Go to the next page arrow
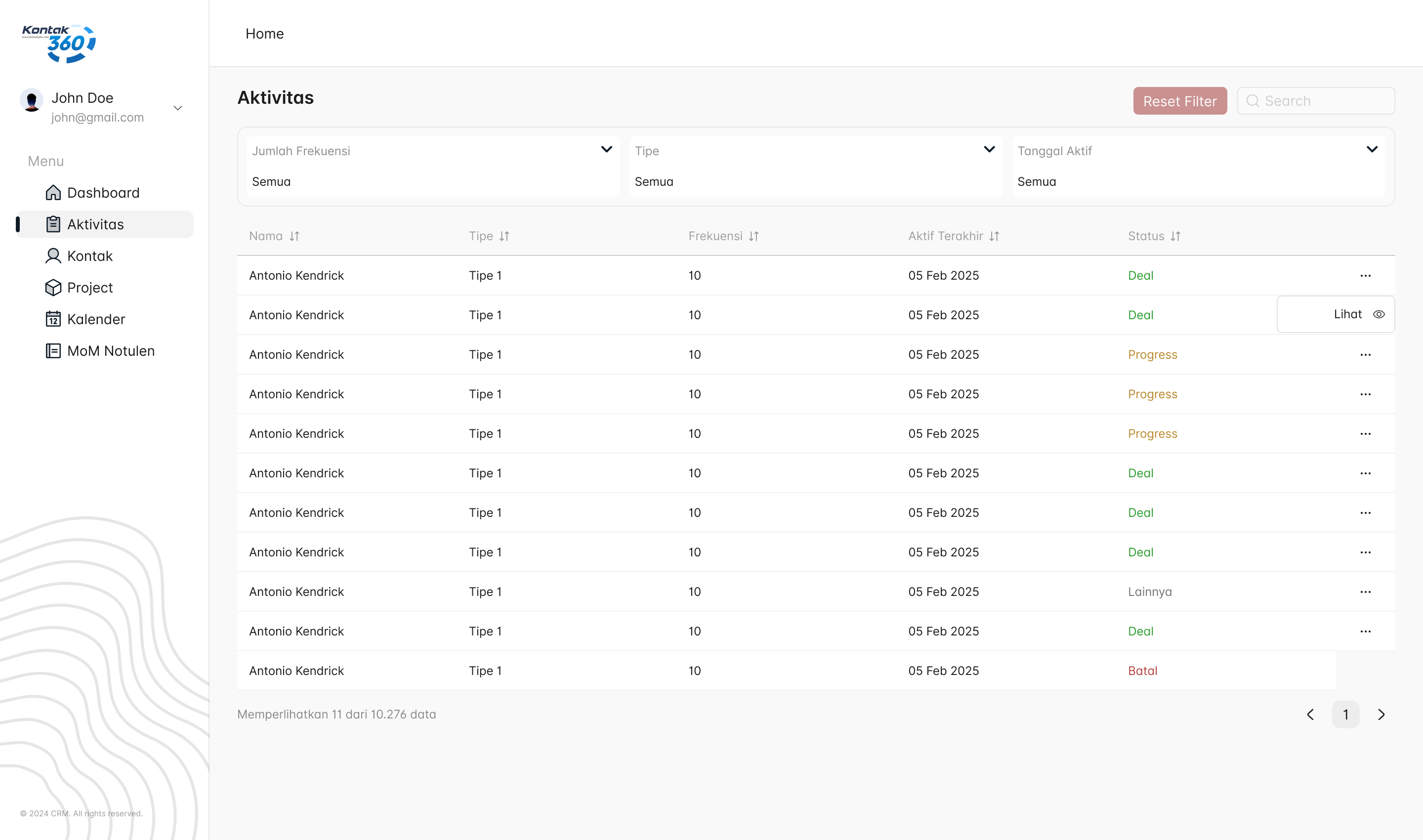The image size is (1423, 840). tap(1381, 714)
